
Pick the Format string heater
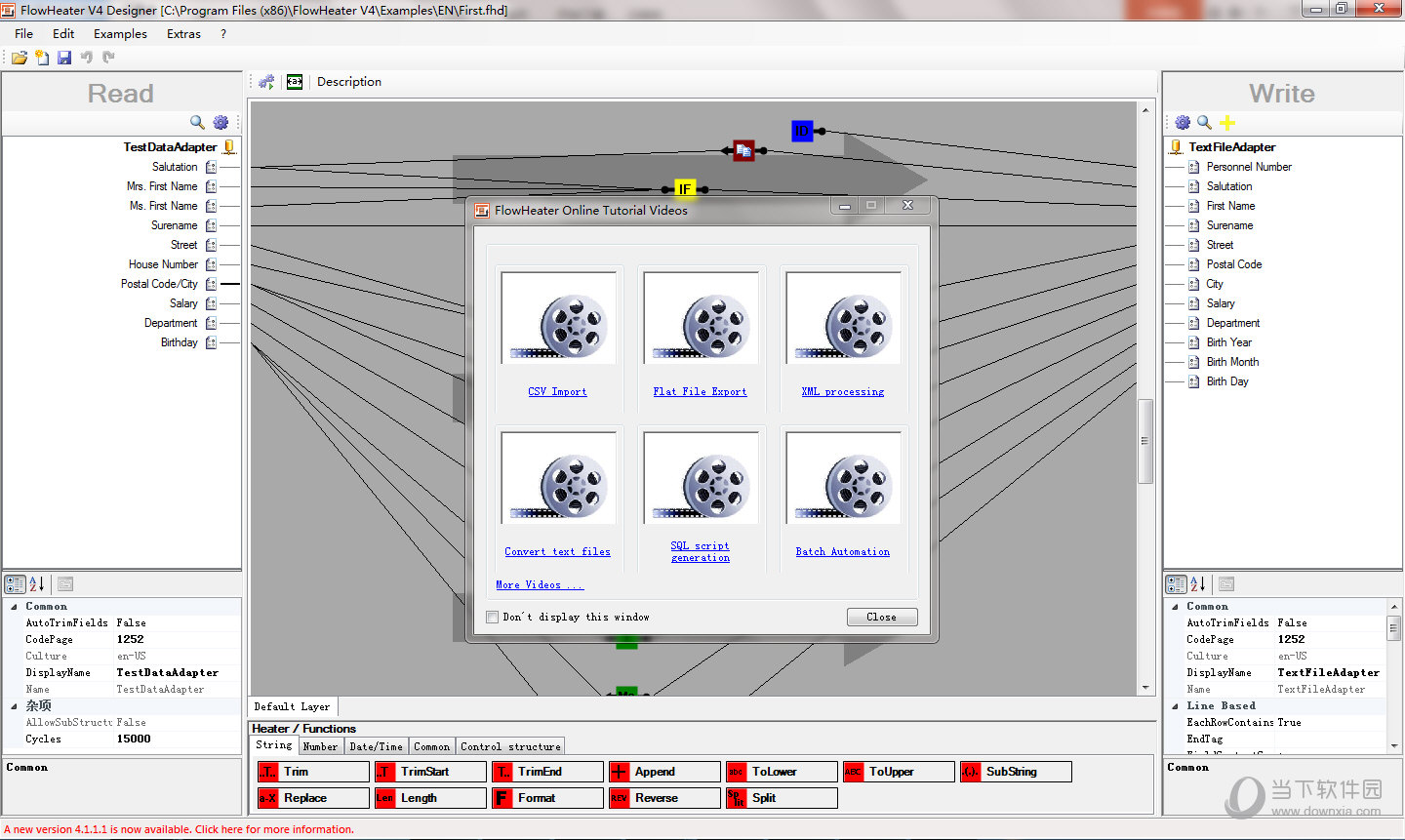[547, 798]
